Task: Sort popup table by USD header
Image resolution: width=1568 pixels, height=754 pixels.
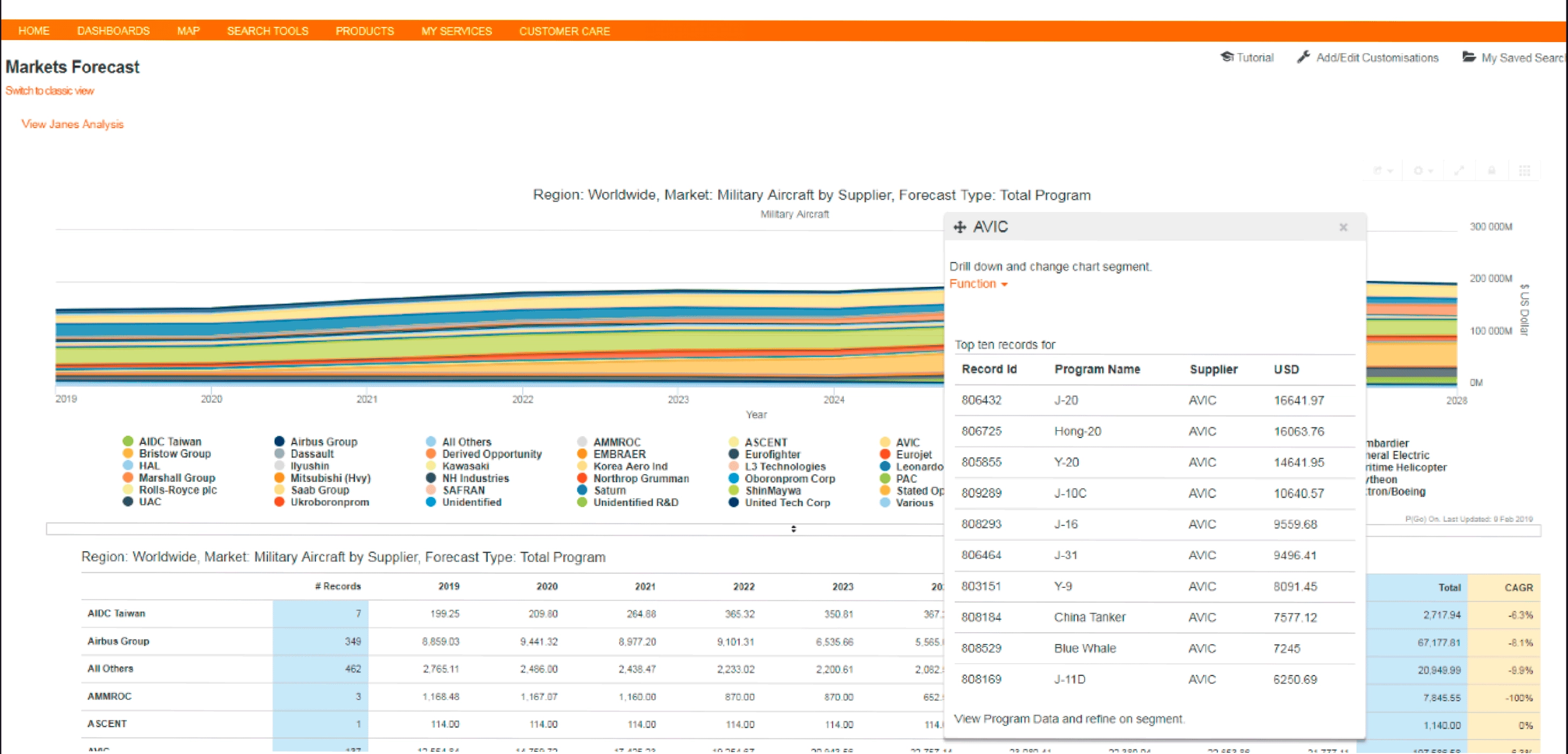Action: 1286,369
